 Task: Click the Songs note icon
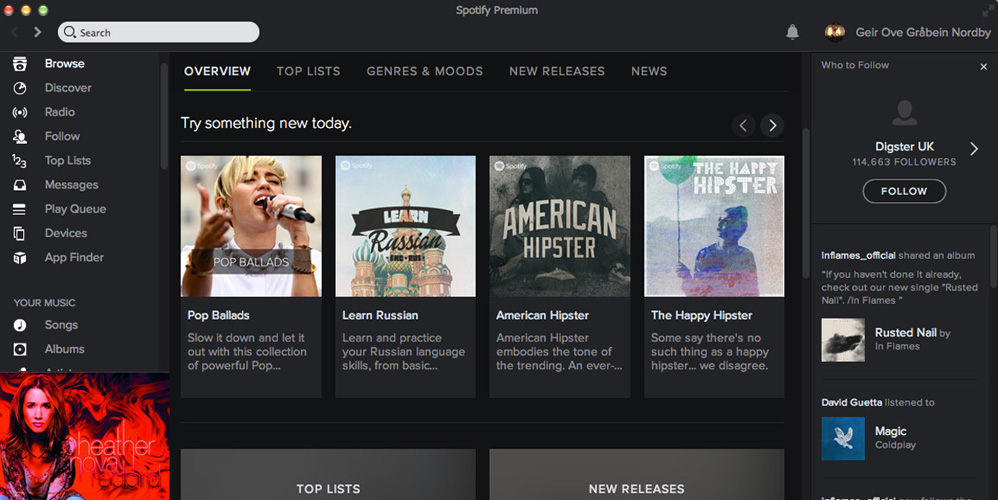click(20, 325)
